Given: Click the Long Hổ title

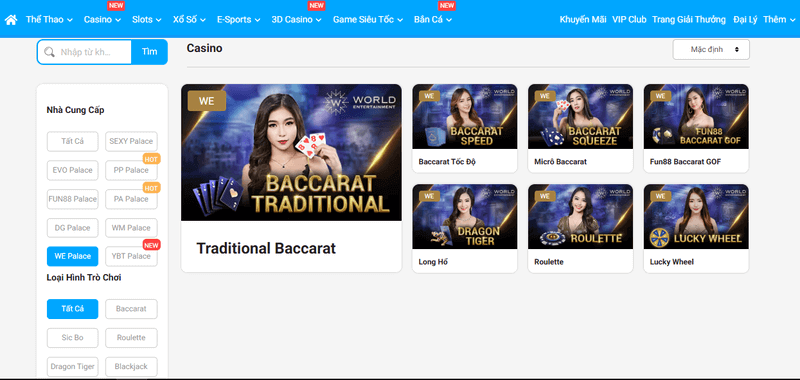Looking at the screenshot, I should 434,262.
